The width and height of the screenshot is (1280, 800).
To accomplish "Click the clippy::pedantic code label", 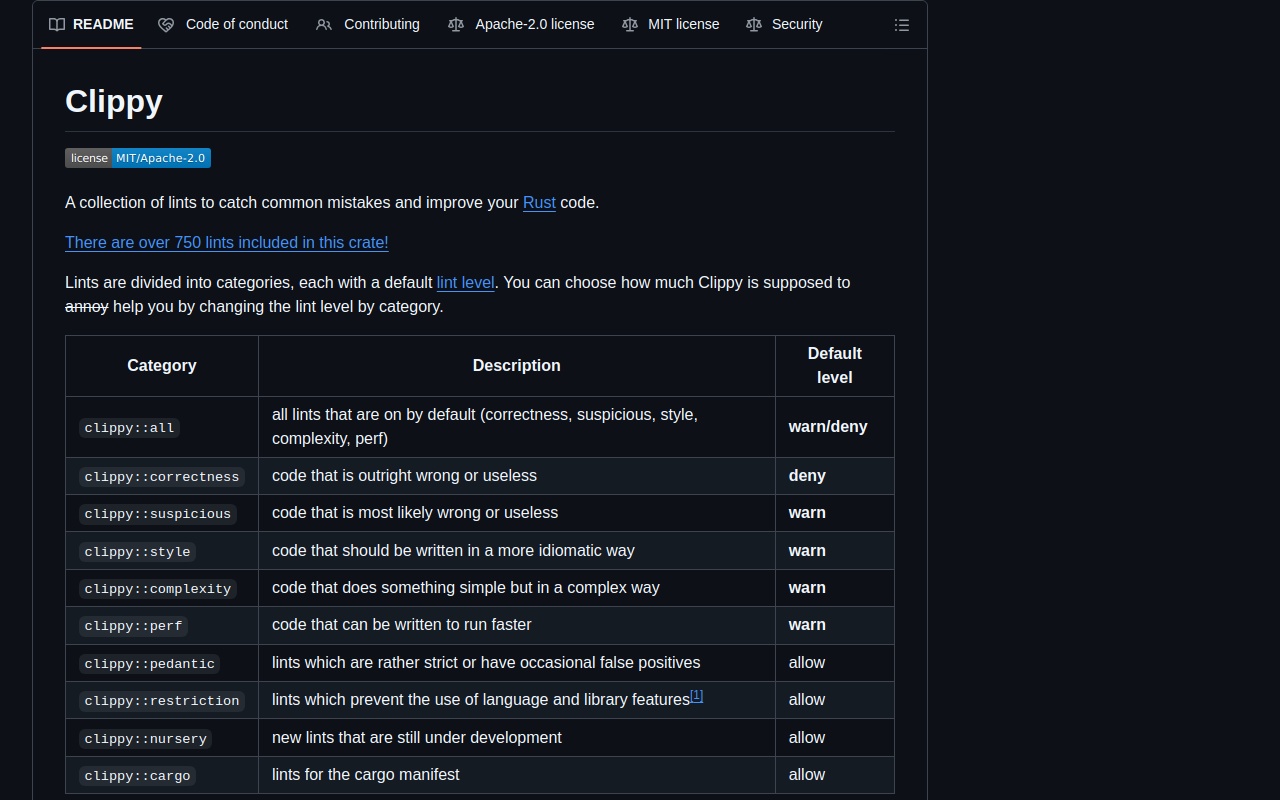I will point(149,664).
